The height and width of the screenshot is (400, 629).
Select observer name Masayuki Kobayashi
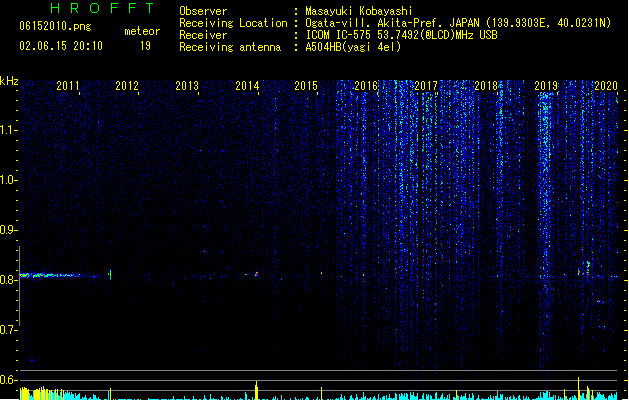pos(359,11)
